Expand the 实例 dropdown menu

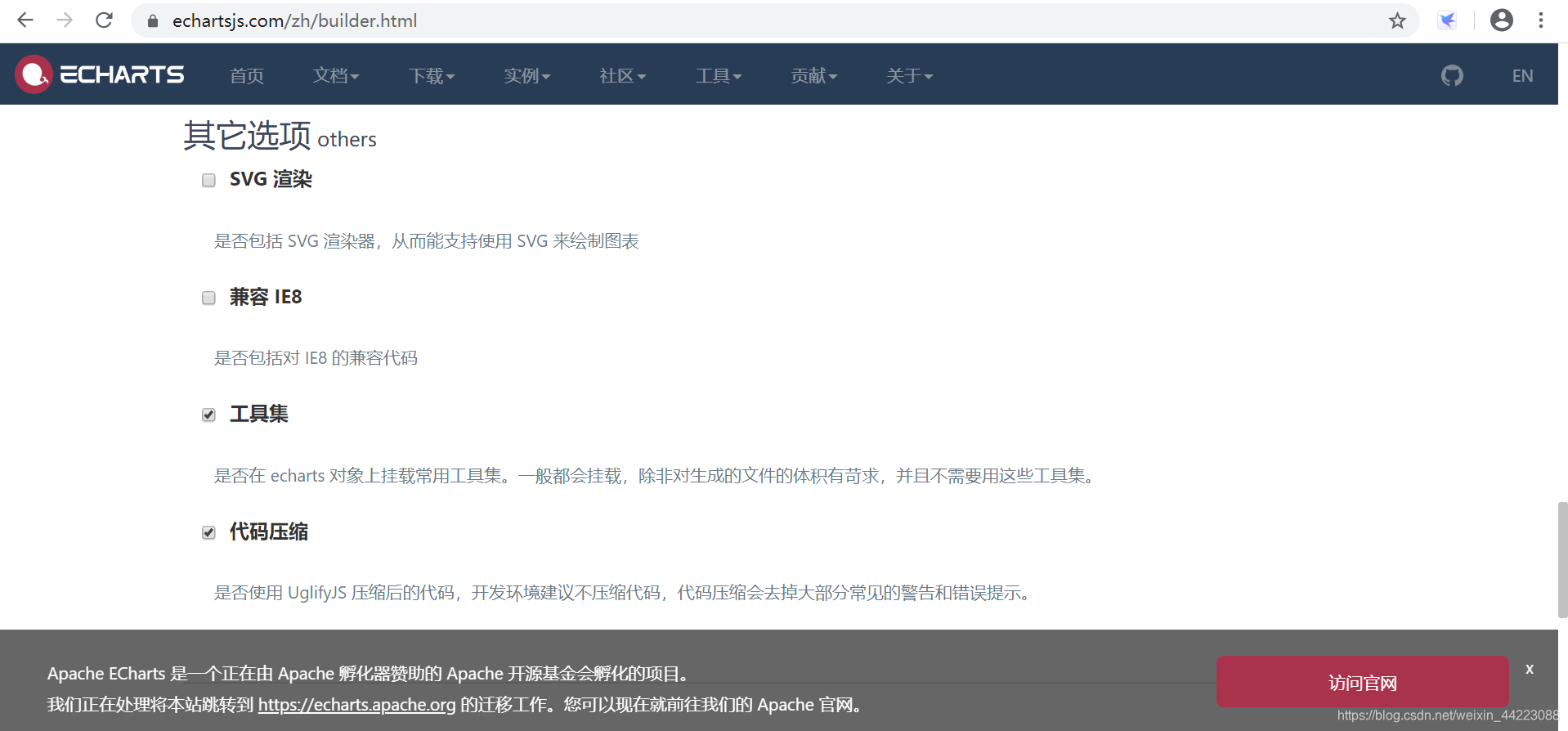click(x=527, y=75)
